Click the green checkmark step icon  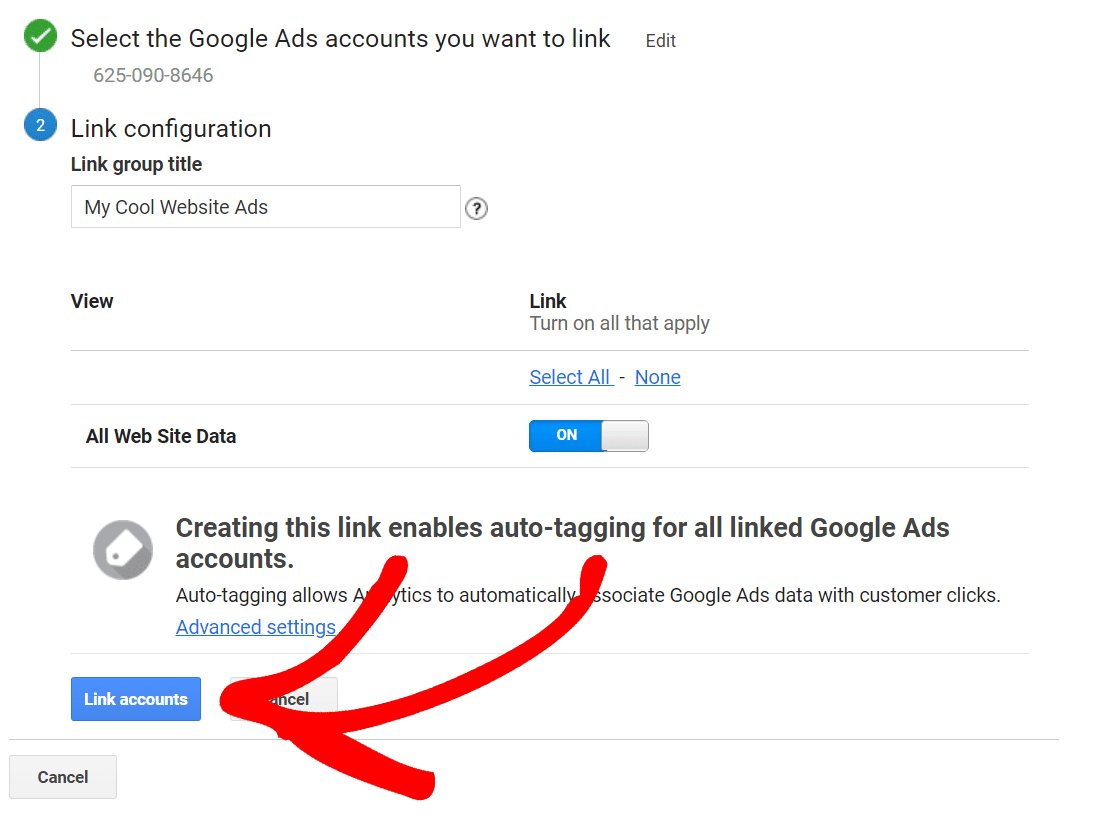pyautogui.click(x=40, y=36)
